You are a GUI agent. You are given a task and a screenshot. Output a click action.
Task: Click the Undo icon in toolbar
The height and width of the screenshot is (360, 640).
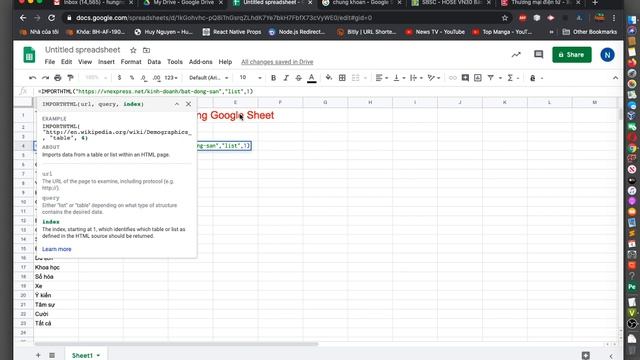tap(33, 78)
